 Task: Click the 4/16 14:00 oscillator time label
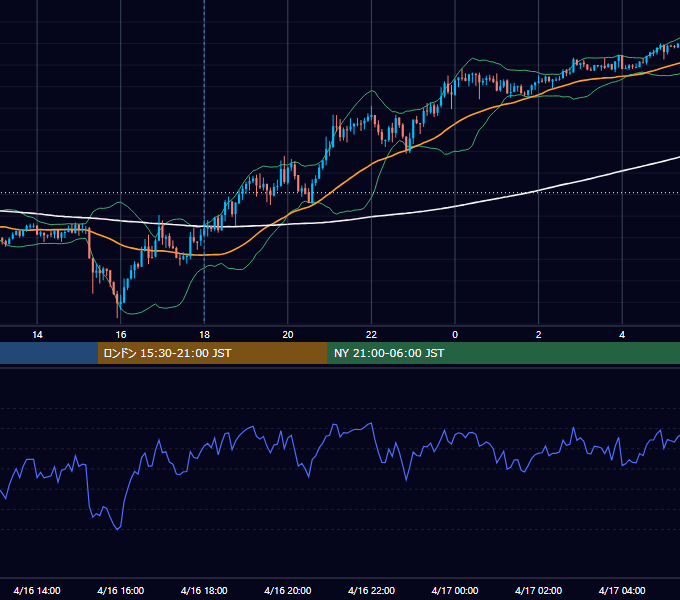tap(37, 590)
